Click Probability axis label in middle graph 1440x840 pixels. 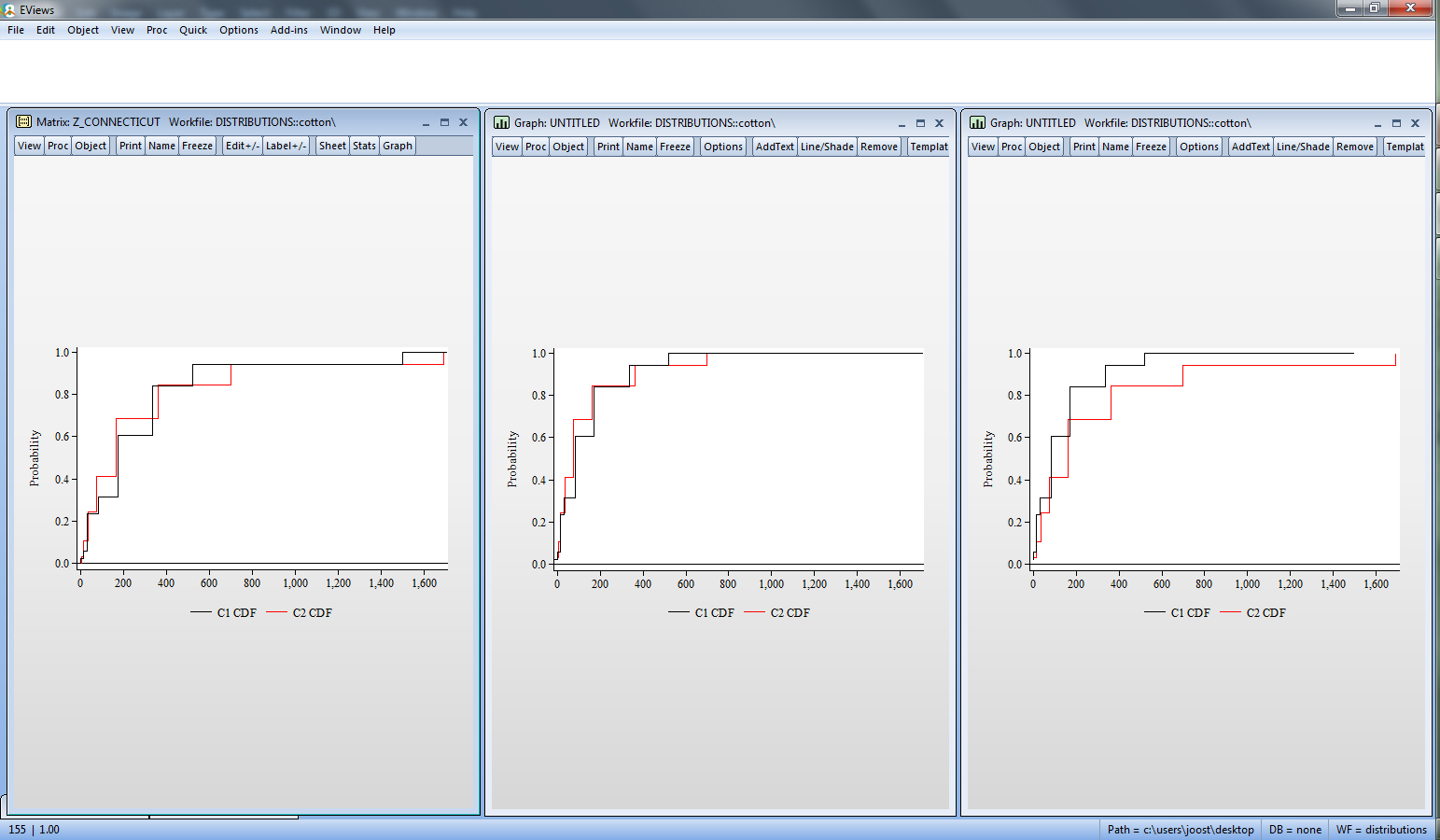[511, 458]
